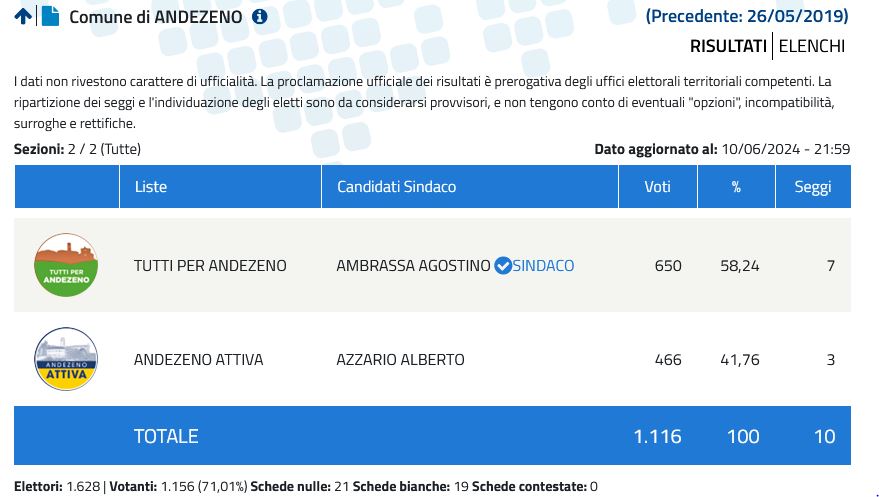Click the up arrow navigation icon

coord(23,16)
